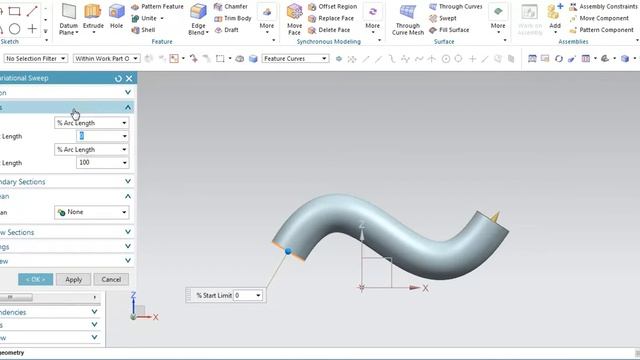Click the scrollbar right arrow below the dialog
The image size is (640, 360).
(x=95, y=297)
